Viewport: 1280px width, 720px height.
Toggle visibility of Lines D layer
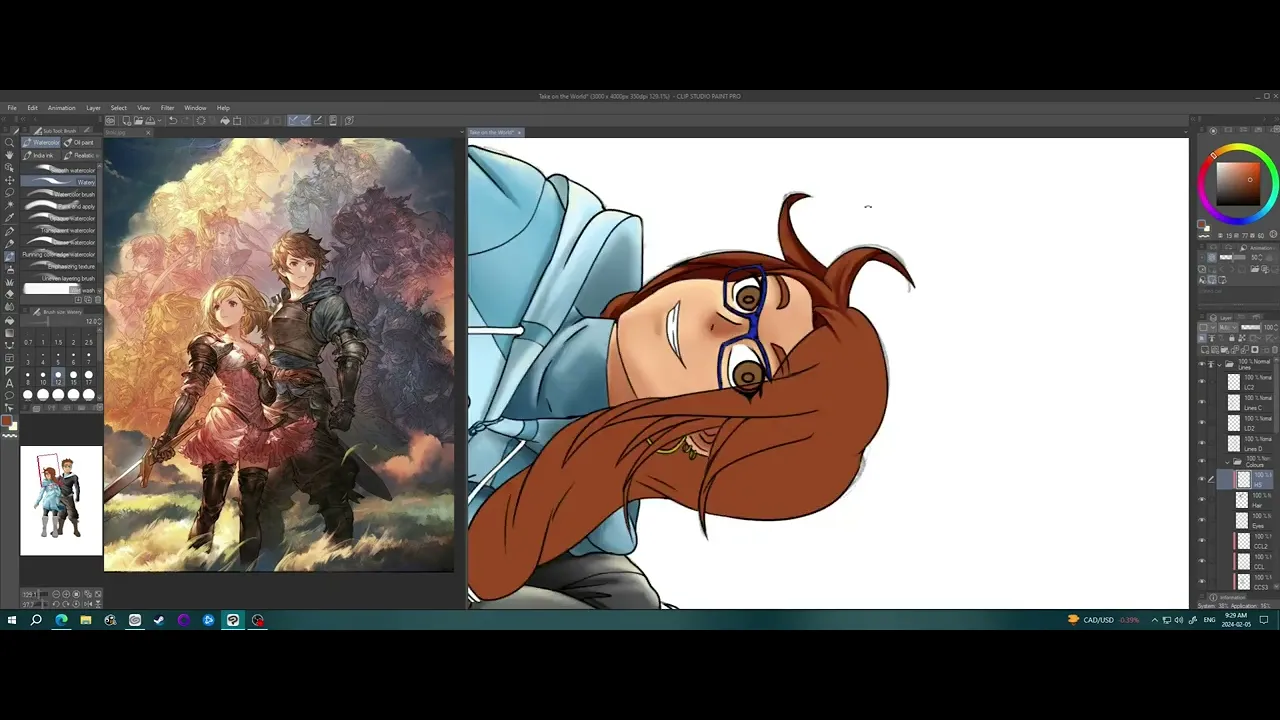click(1201, 444)
